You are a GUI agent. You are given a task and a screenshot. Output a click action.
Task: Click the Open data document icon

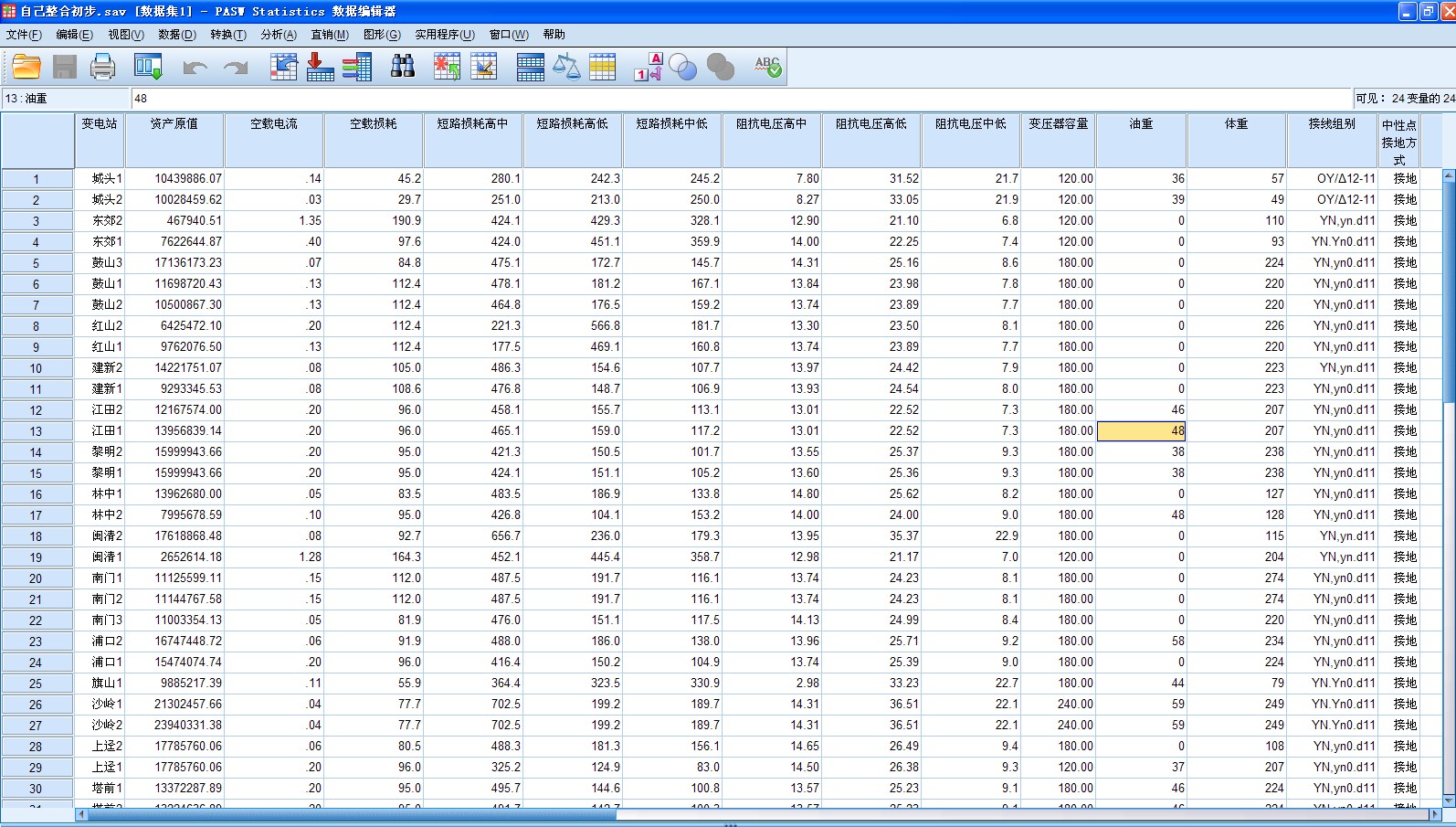point(26,67)
